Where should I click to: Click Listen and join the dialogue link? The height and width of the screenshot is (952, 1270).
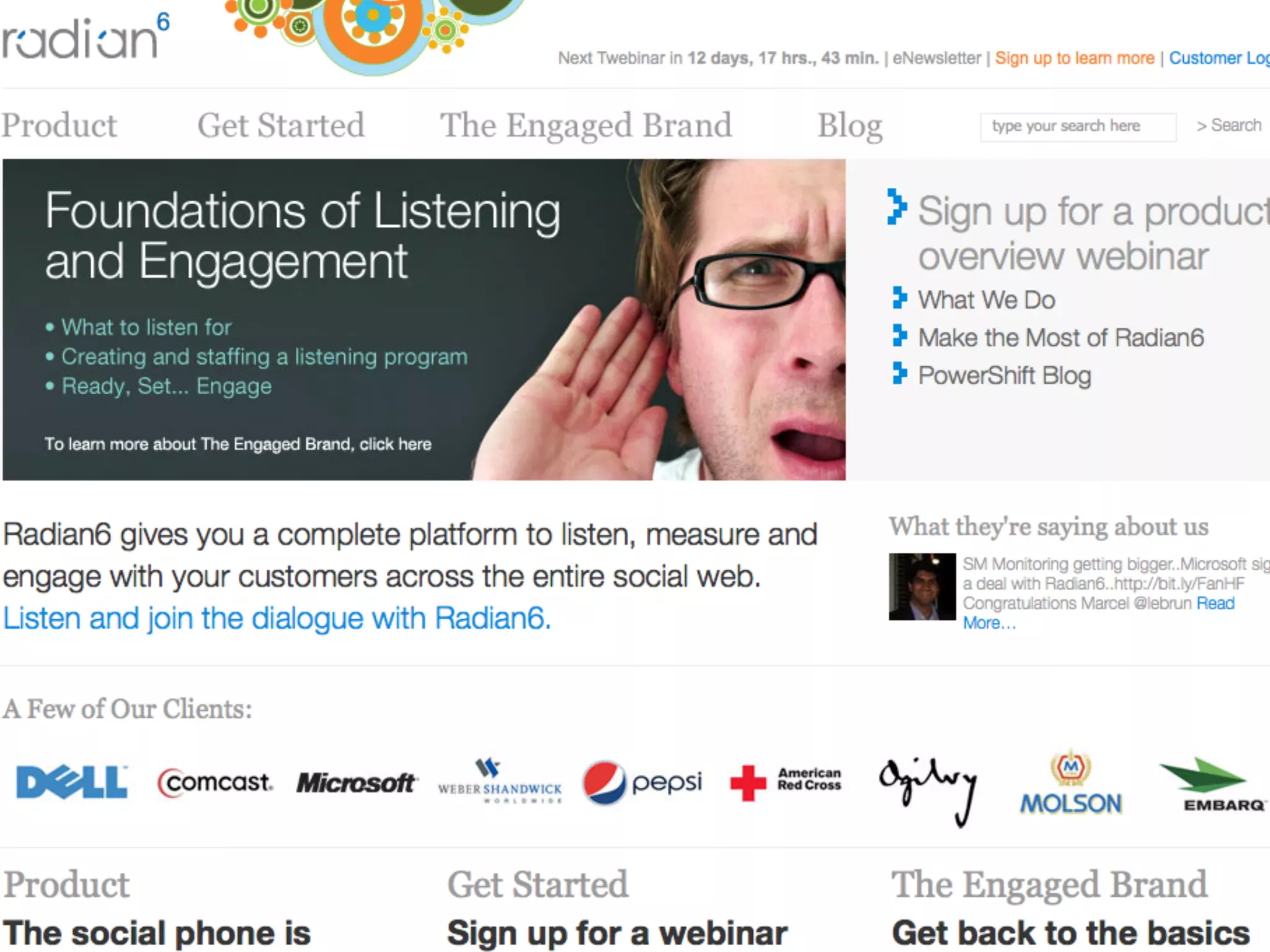pyautogui.click(x=277, y=618)
